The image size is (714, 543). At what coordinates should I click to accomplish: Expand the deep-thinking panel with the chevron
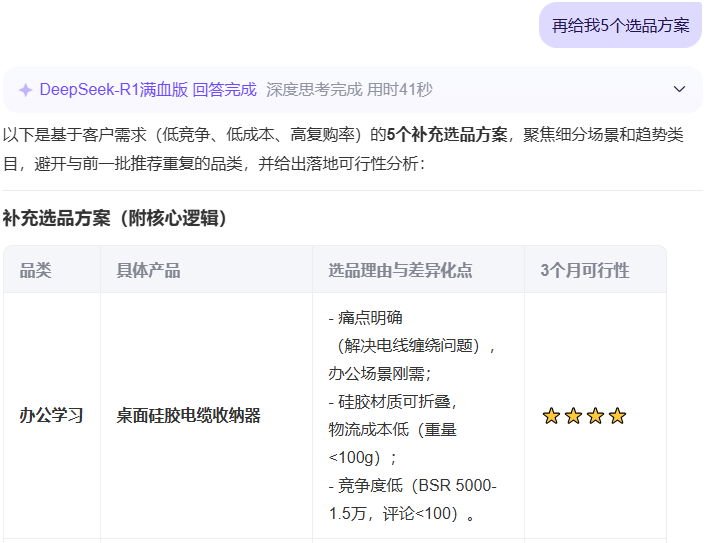pyautogui.click(x=679, y=89)
